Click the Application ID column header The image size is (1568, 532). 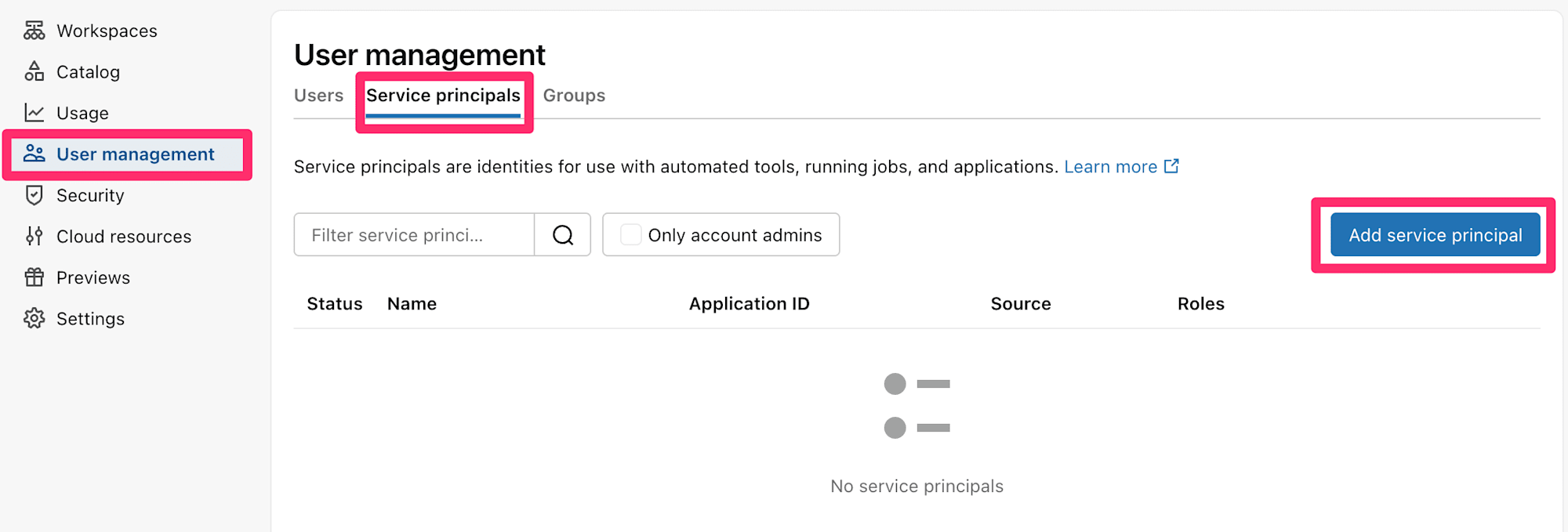(749, 304)
